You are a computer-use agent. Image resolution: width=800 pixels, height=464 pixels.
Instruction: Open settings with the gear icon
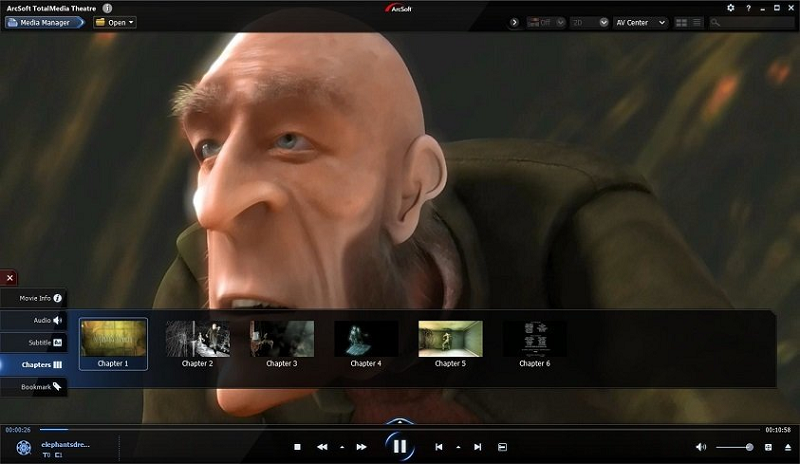[x=730, y=7]
